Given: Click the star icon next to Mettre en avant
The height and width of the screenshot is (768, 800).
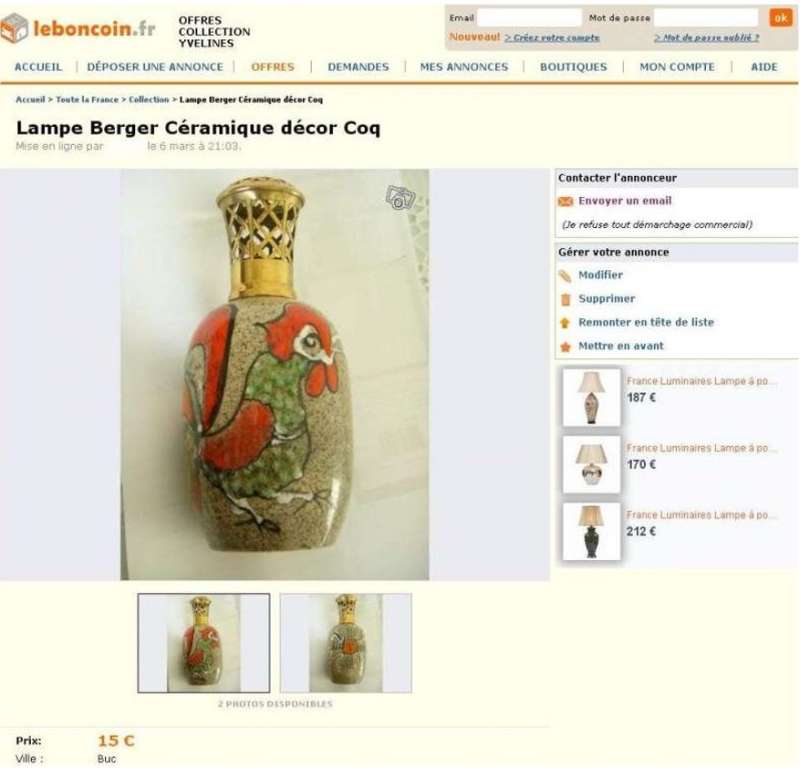Looking at the screenshot, I should (565, 347).
